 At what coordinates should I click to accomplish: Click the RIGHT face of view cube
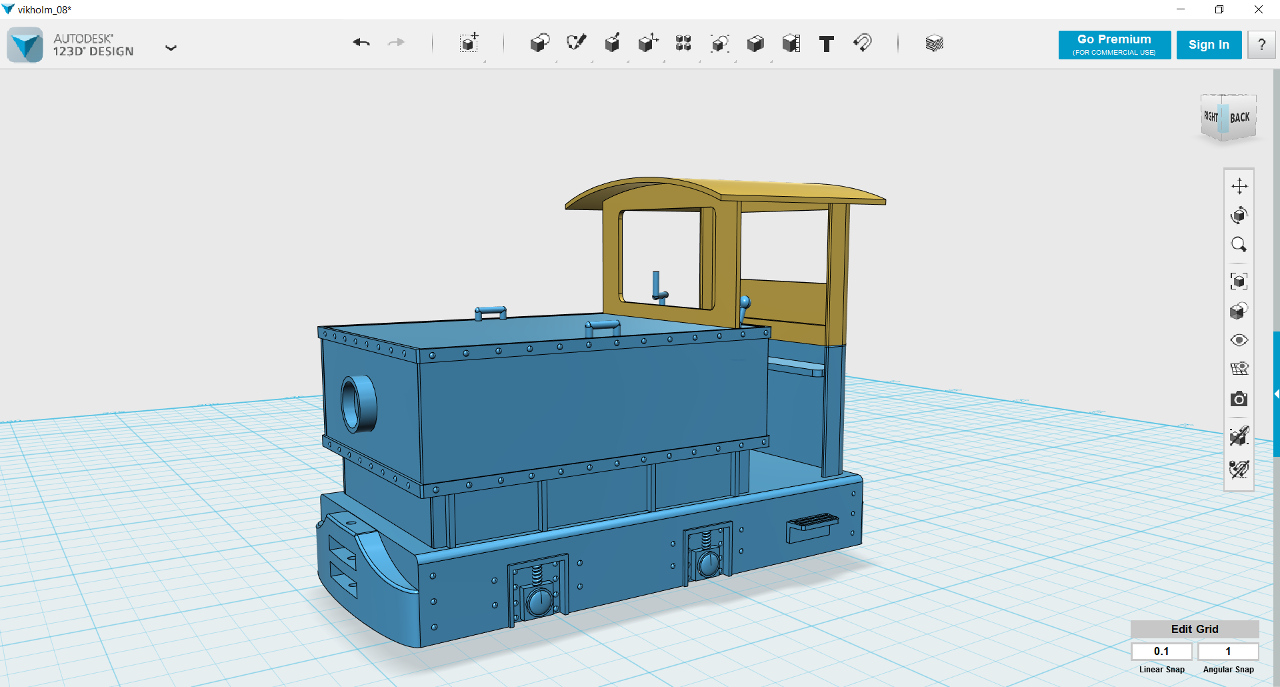[x=1210, y=117]
